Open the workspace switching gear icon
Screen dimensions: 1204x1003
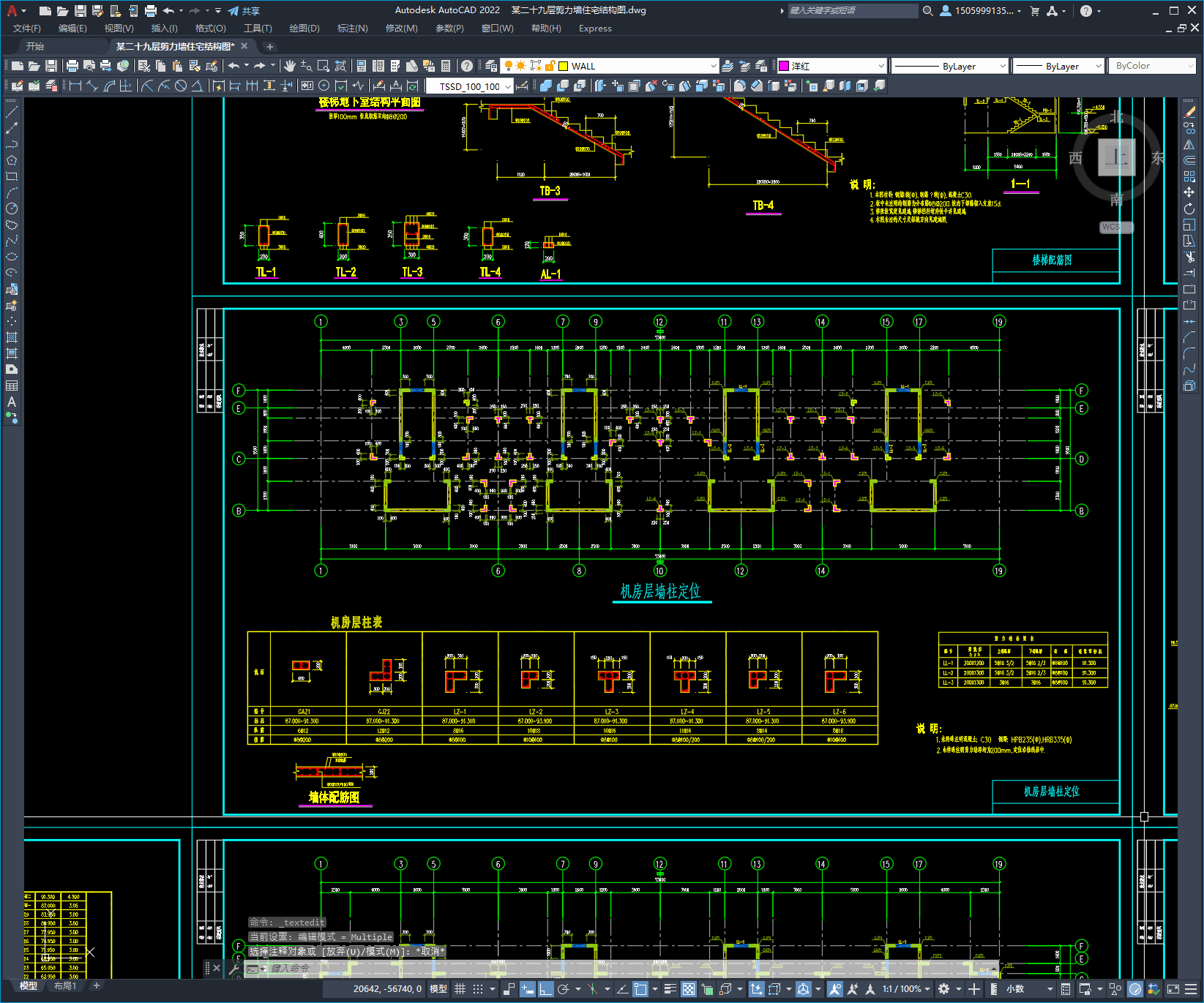(944, 989)
